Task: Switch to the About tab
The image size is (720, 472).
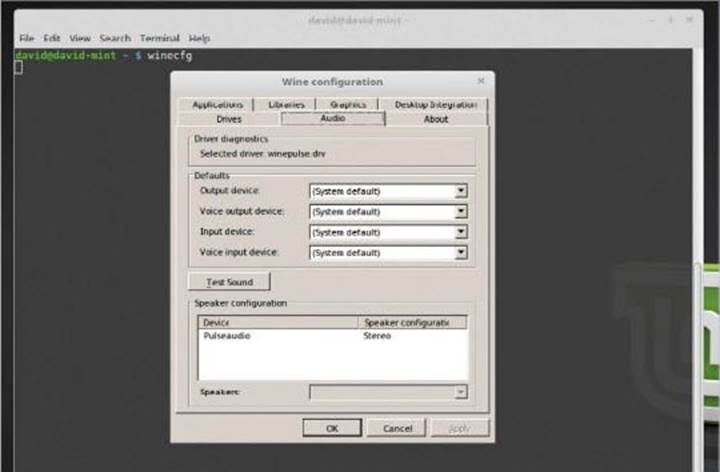Action: pyautogui.click(x=436, y=119)
